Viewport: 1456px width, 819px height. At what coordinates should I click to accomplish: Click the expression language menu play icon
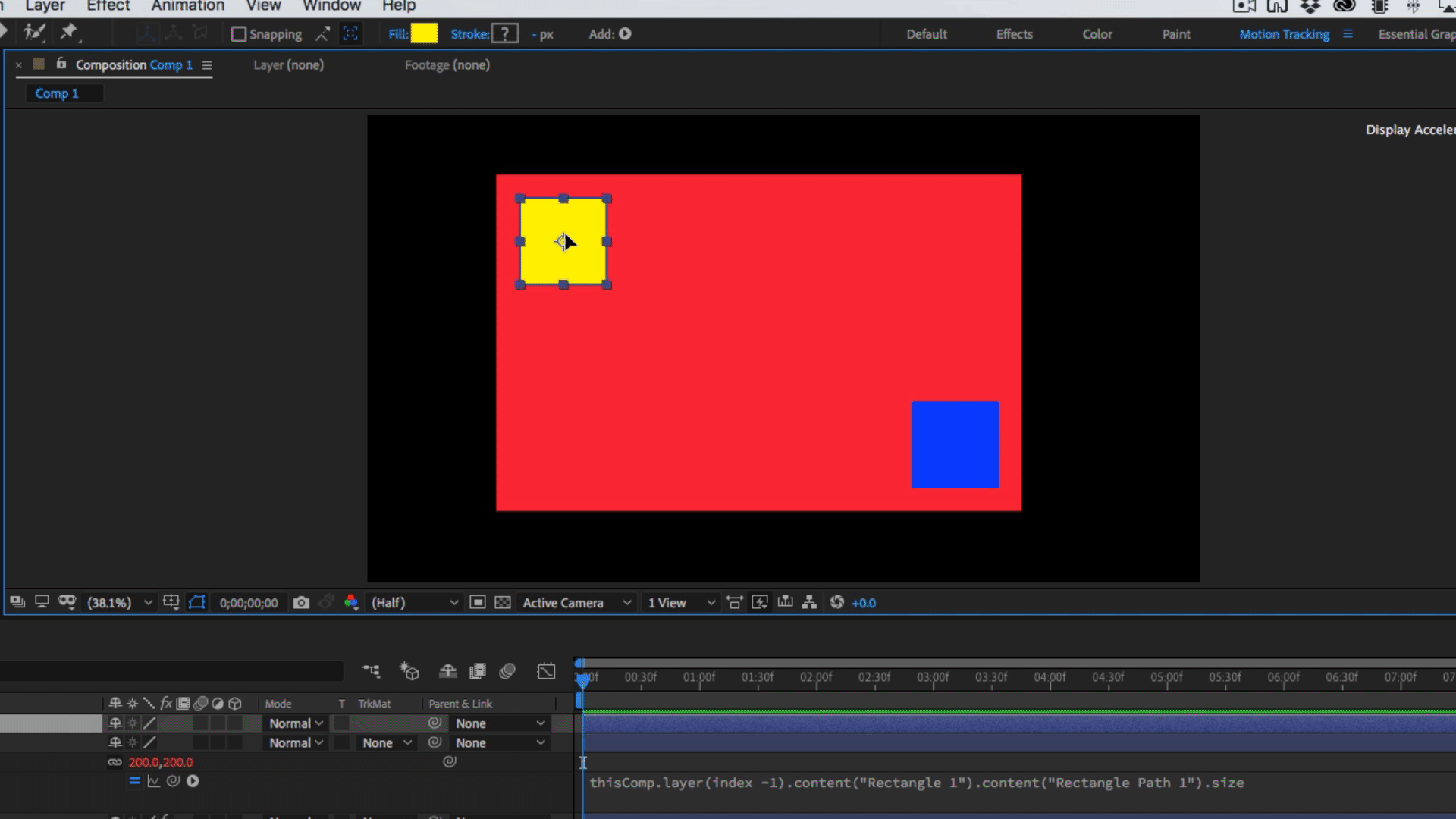[x=193, y=781]
